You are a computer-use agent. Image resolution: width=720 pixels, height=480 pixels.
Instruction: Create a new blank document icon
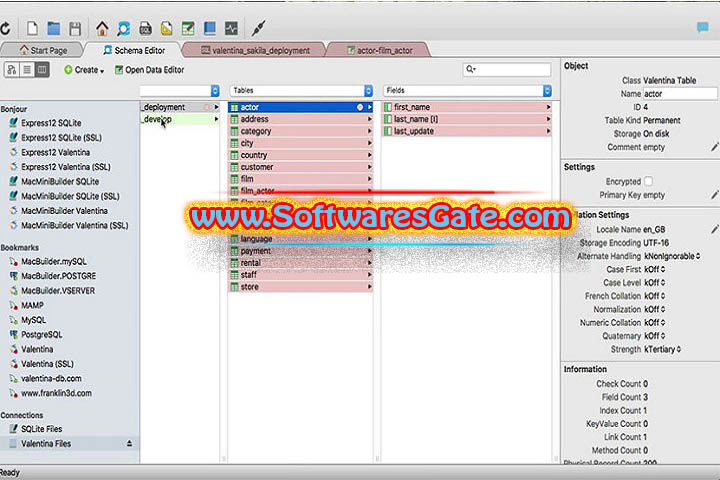click(x=32, y=28)
